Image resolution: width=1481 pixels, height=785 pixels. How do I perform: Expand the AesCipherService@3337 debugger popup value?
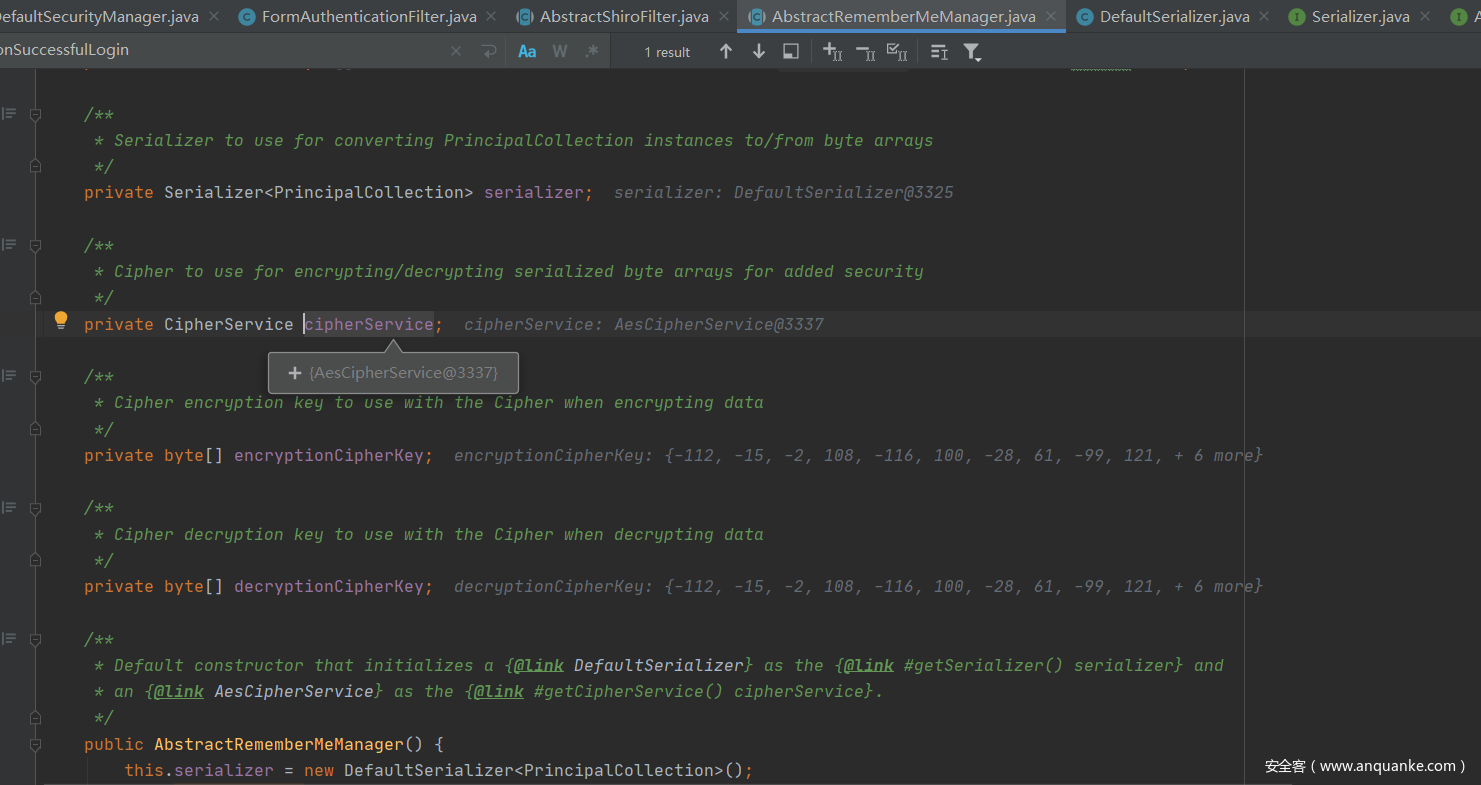[x=295, y=373]
